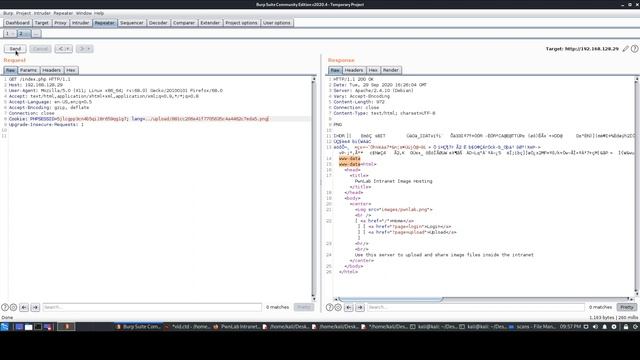Click the Target: http://192.168.128.29 label
This screenshot has width=640, height=360.
(x=582, y=49)
